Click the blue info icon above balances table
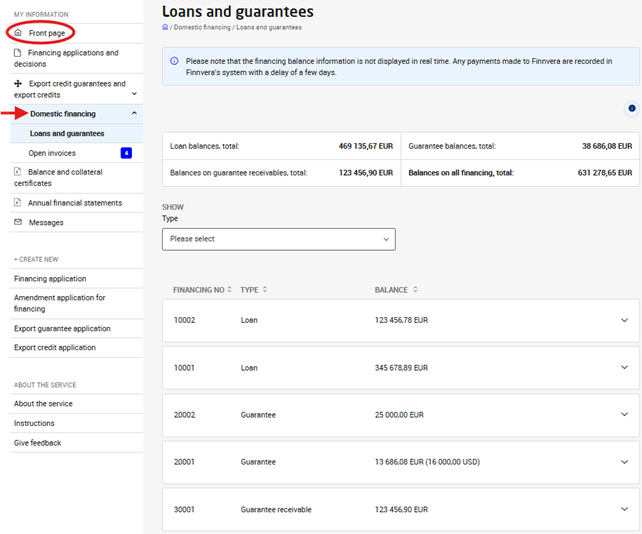642x534 pixels. coord(631,108)
